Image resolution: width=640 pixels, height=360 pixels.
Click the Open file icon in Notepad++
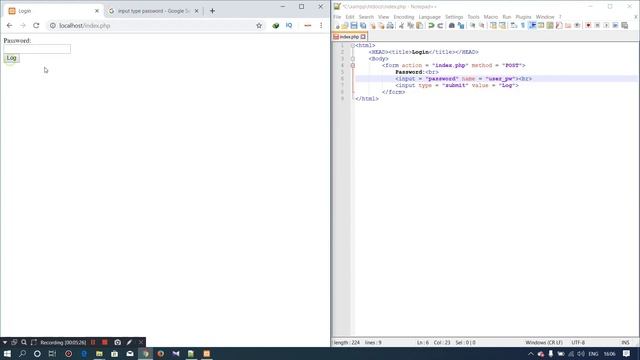point(345,26)
